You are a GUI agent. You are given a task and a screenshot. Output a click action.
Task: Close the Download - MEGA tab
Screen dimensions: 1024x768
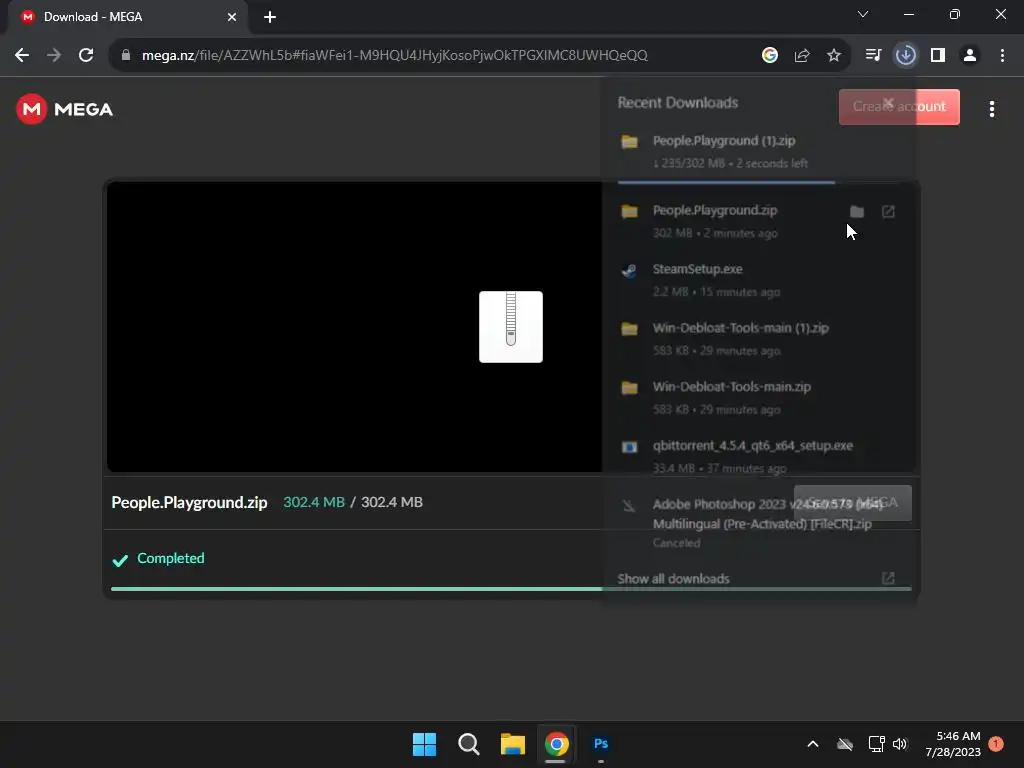232,17
